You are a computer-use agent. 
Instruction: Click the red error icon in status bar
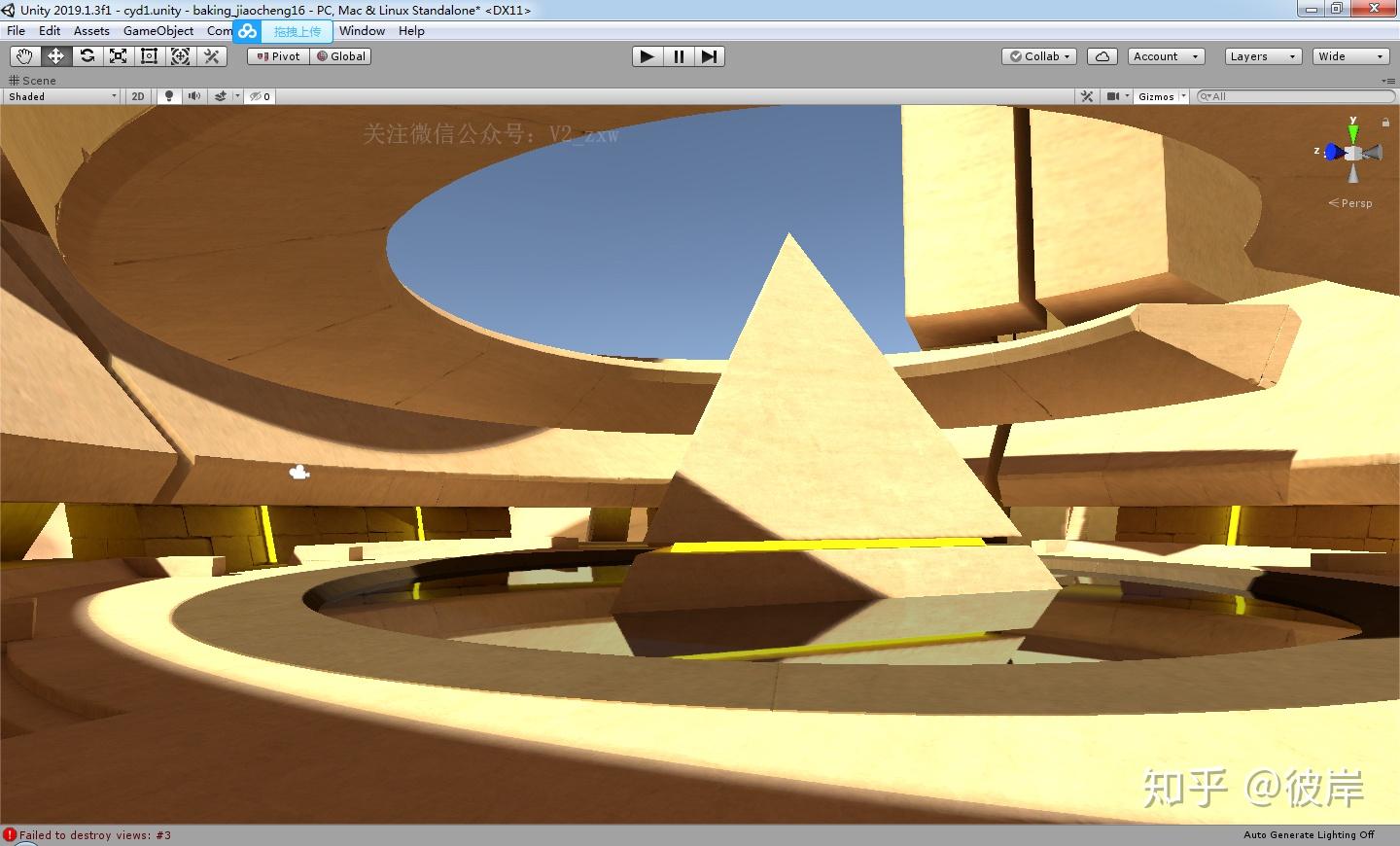pos(10,835)
